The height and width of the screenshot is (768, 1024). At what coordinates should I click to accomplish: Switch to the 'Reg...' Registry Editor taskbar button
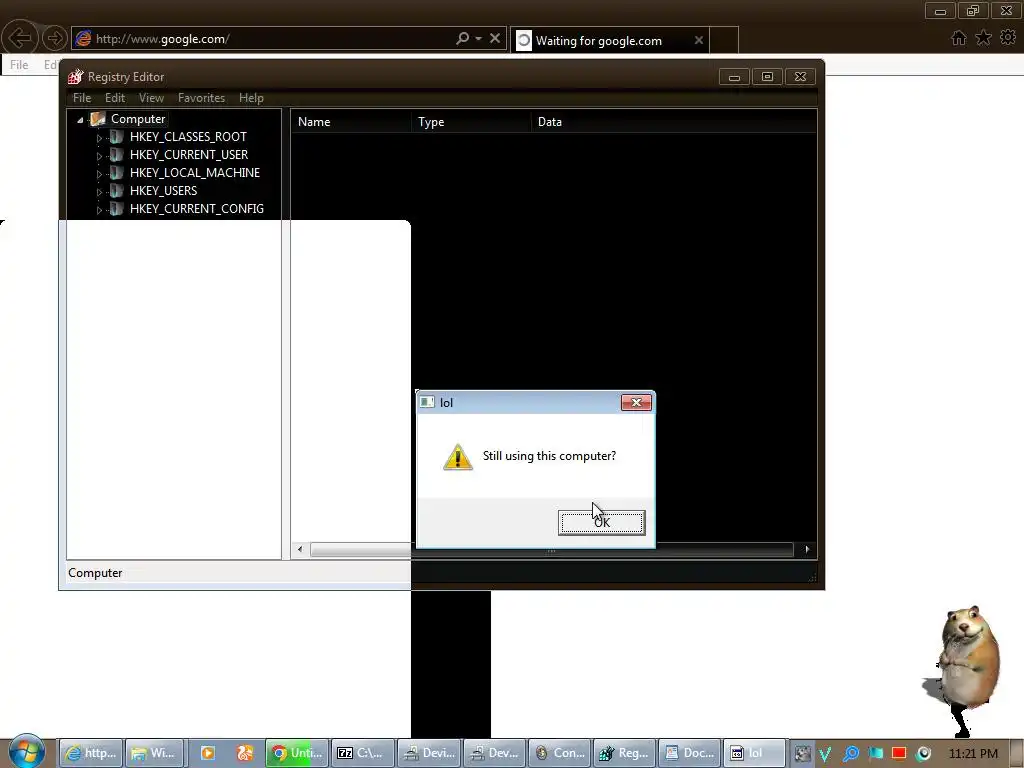[624, 753]
